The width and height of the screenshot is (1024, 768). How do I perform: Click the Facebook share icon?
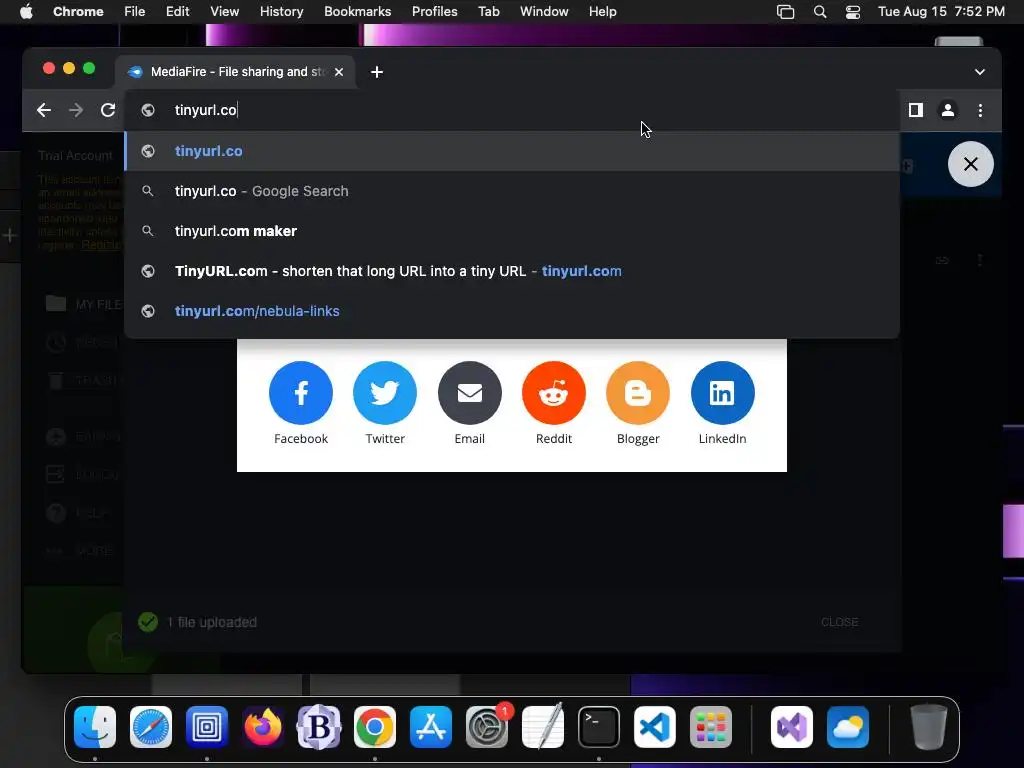[x=300, y=393]
